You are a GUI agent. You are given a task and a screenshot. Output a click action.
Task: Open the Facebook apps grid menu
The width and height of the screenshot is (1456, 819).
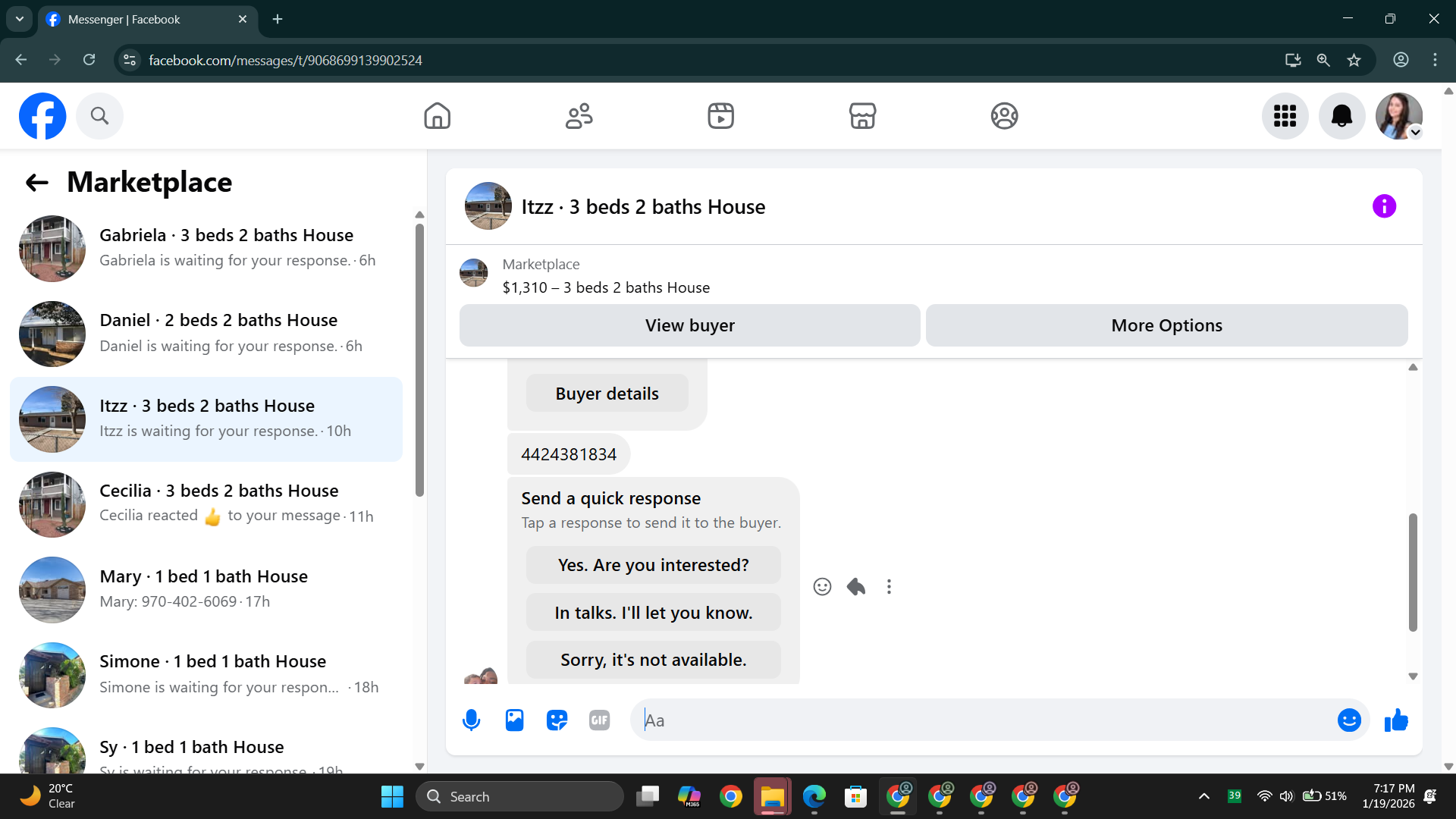[x=1285, y=116]
